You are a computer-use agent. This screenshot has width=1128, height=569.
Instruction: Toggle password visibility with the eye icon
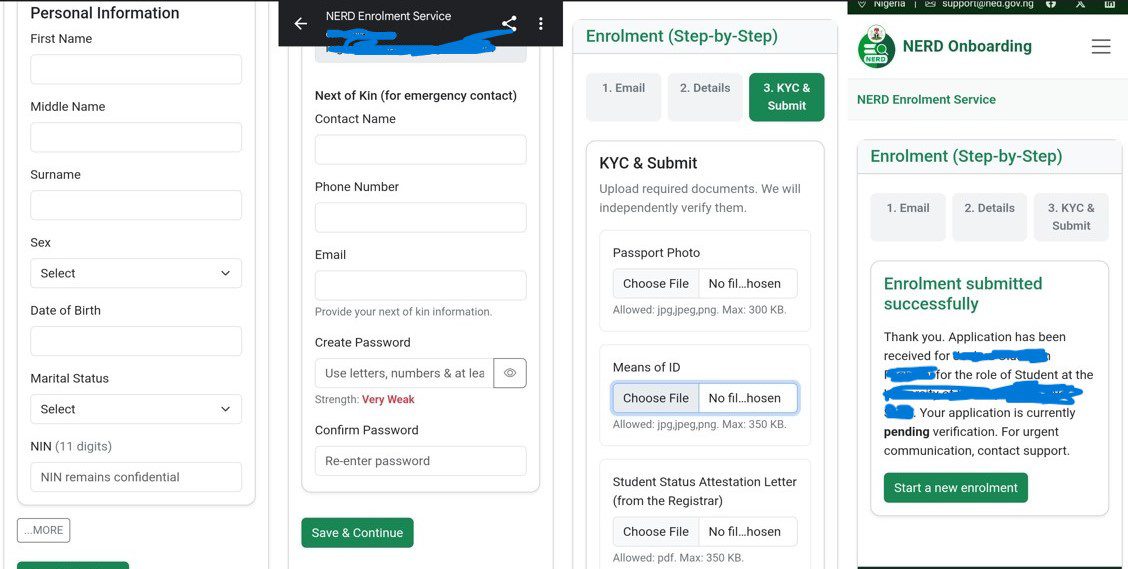tap(510, 373)
